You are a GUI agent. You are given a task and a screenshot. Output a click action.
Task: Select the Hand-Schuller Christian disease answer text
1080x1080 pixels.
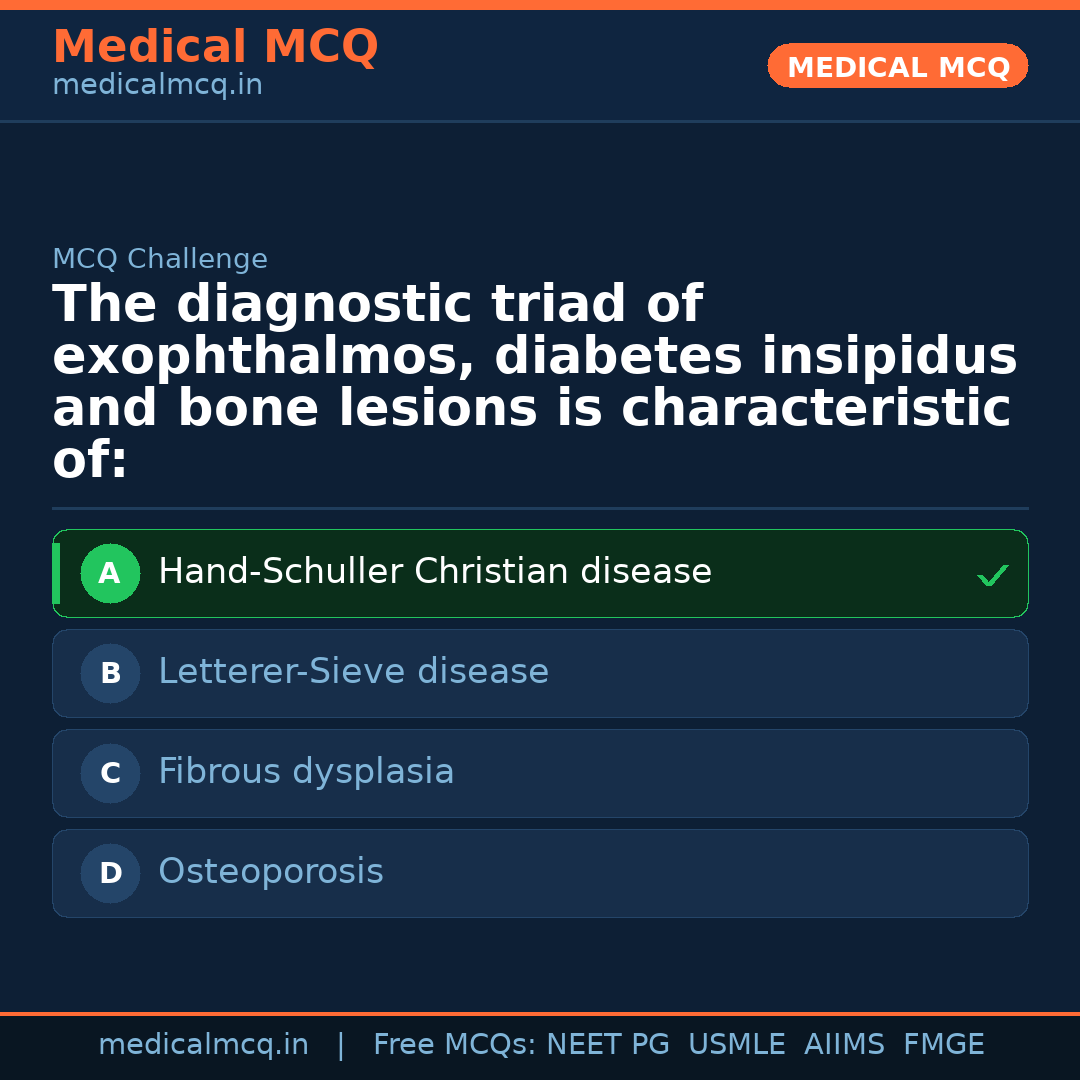[435, 572]
